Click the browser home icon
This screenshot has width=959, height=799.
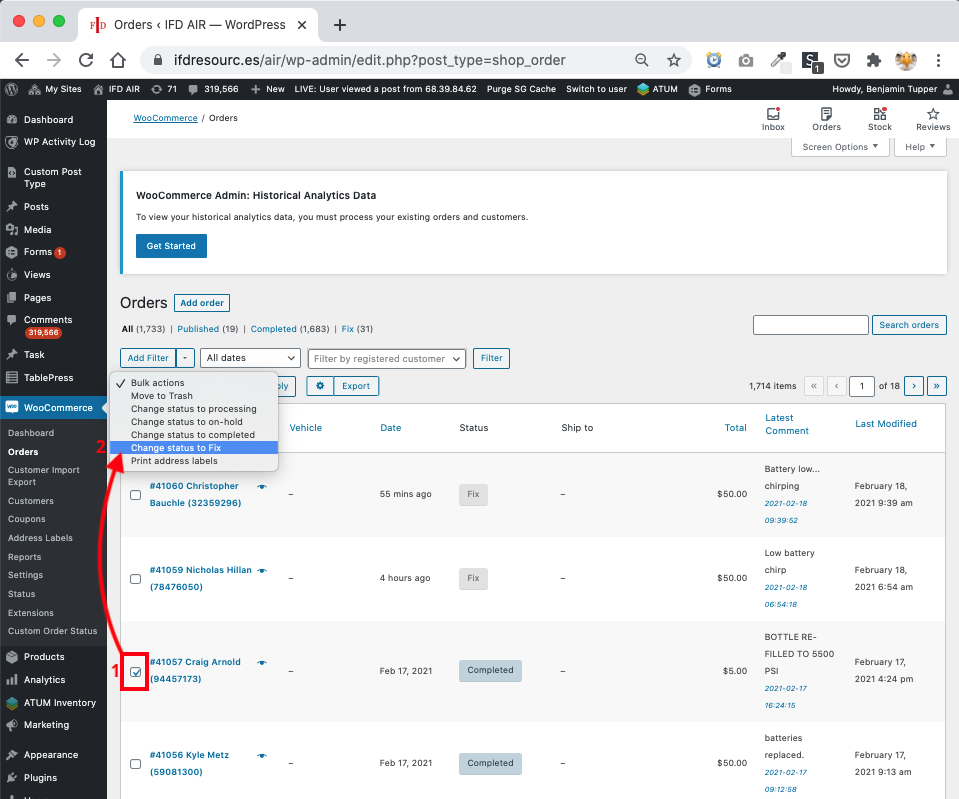(118, 60)
